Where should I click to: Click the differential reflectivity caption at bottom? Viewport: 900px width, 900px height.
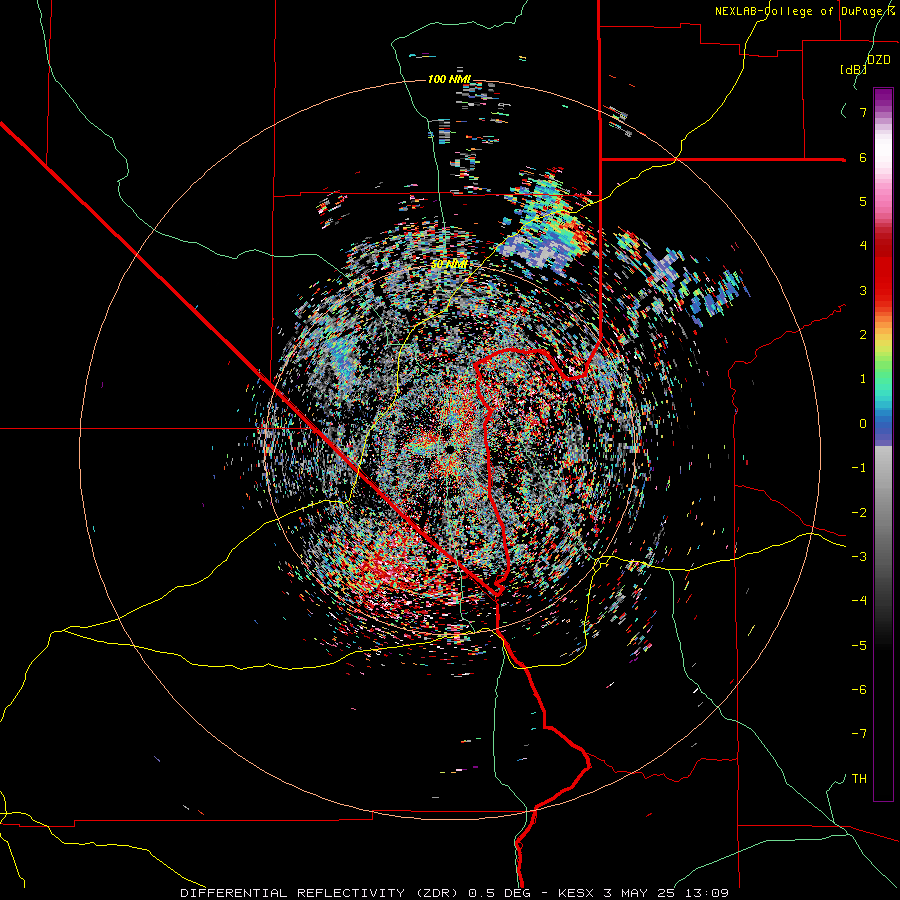point(455,893)
